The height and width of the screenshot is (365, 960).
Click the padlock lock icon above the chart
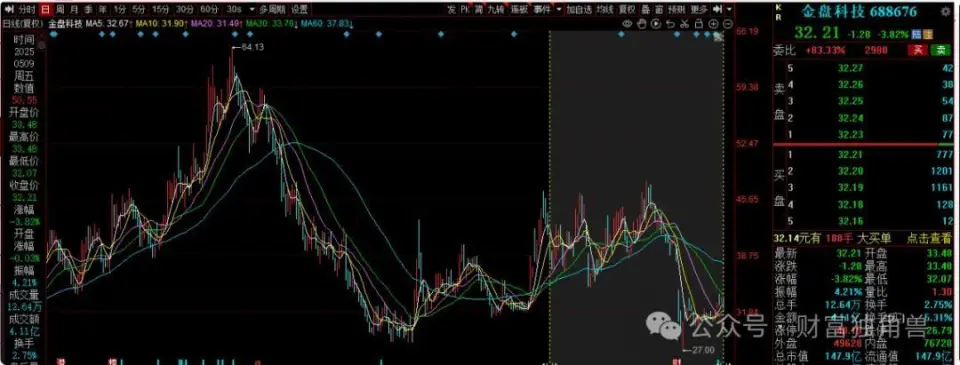699,23
